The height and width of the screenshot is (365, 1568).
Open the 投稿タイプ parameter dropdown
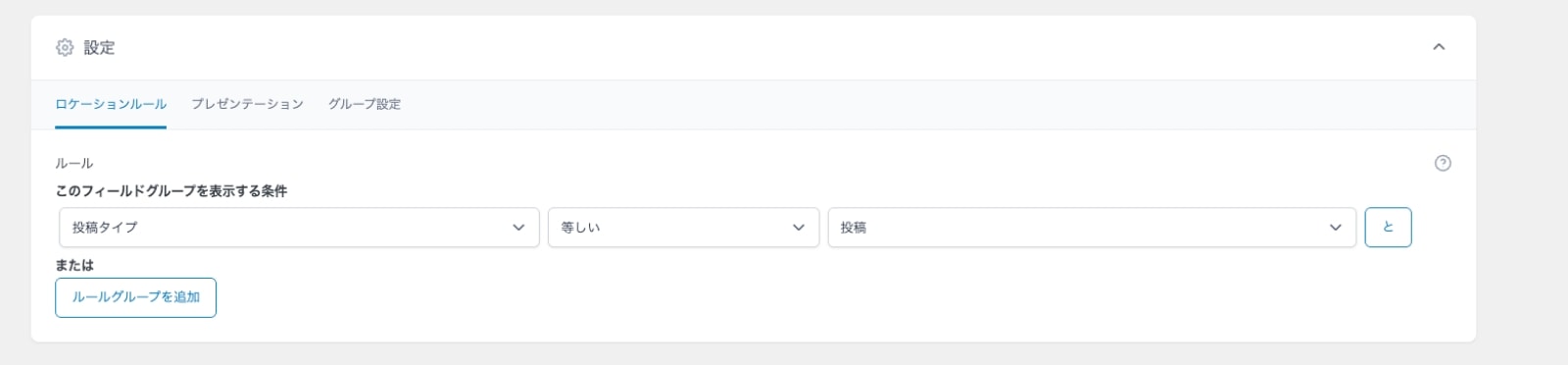click(299, 227)
